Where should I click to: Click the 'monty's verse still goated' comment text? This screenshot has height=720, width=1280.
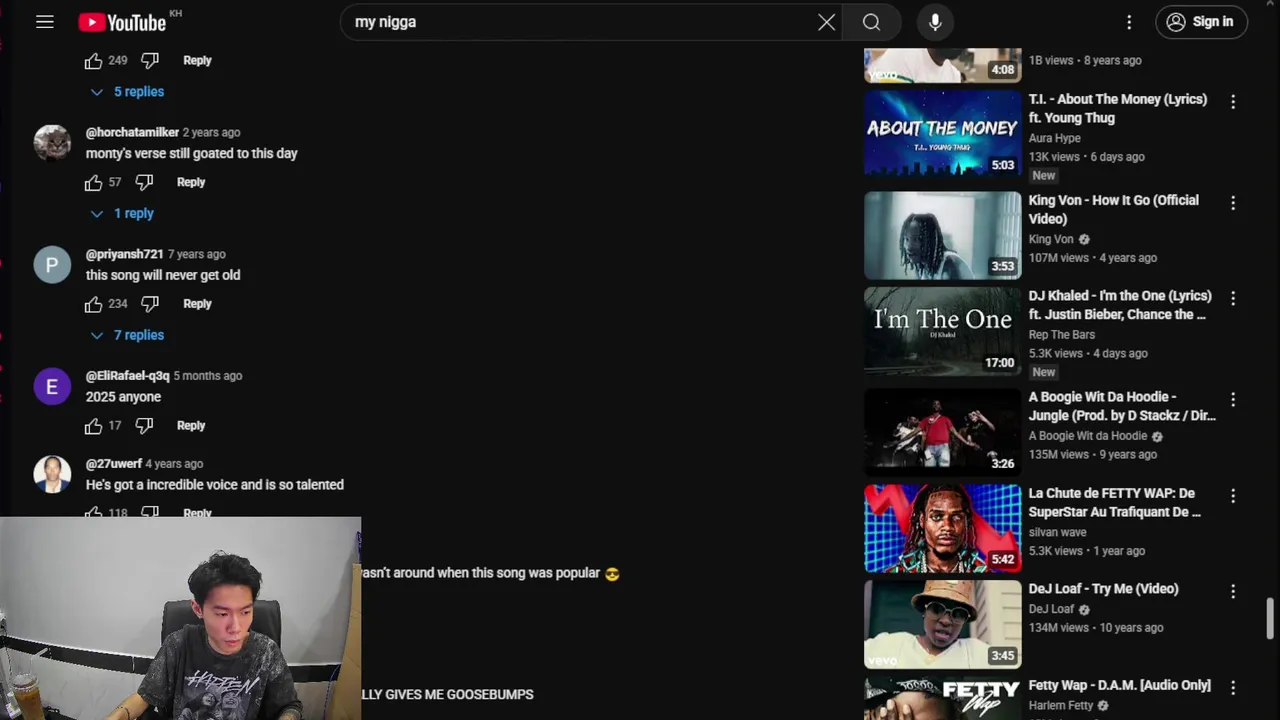point(192,154)
